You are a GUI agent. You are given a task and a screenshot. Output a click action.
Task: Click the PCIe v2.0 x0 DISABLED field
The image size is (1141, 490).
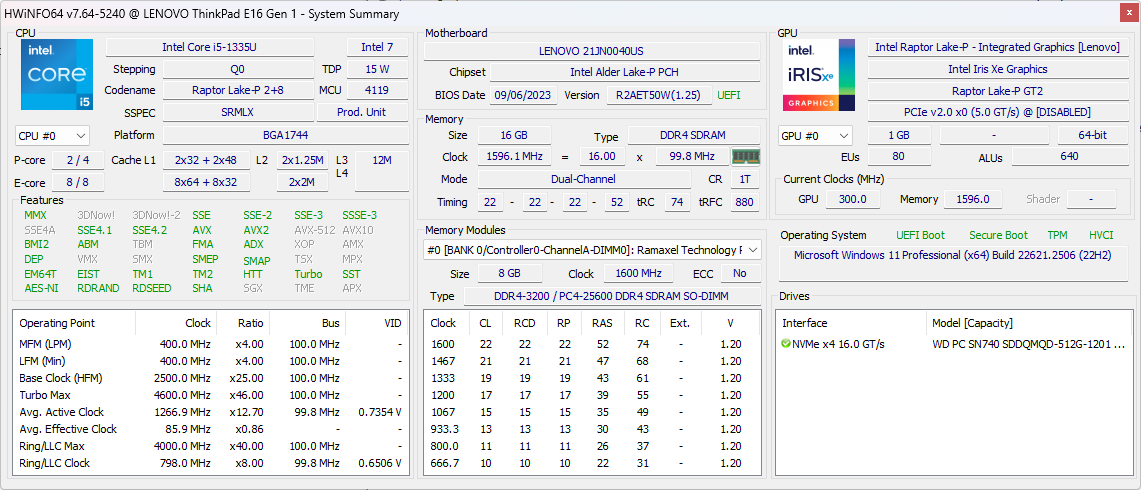998,112
